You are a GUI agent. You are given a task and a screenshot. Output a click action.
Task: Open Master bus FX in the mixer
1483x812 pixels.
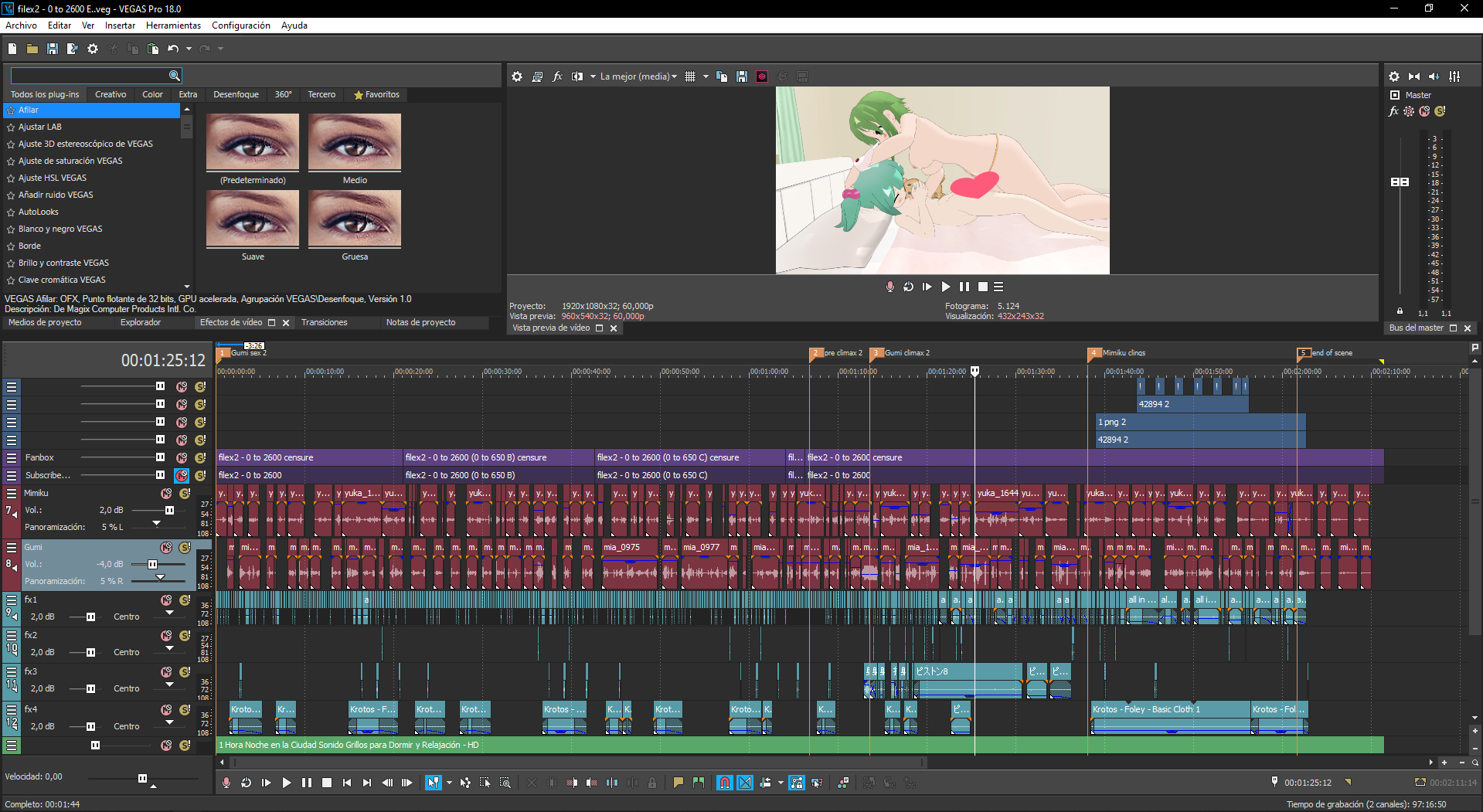coord(1393,111)
